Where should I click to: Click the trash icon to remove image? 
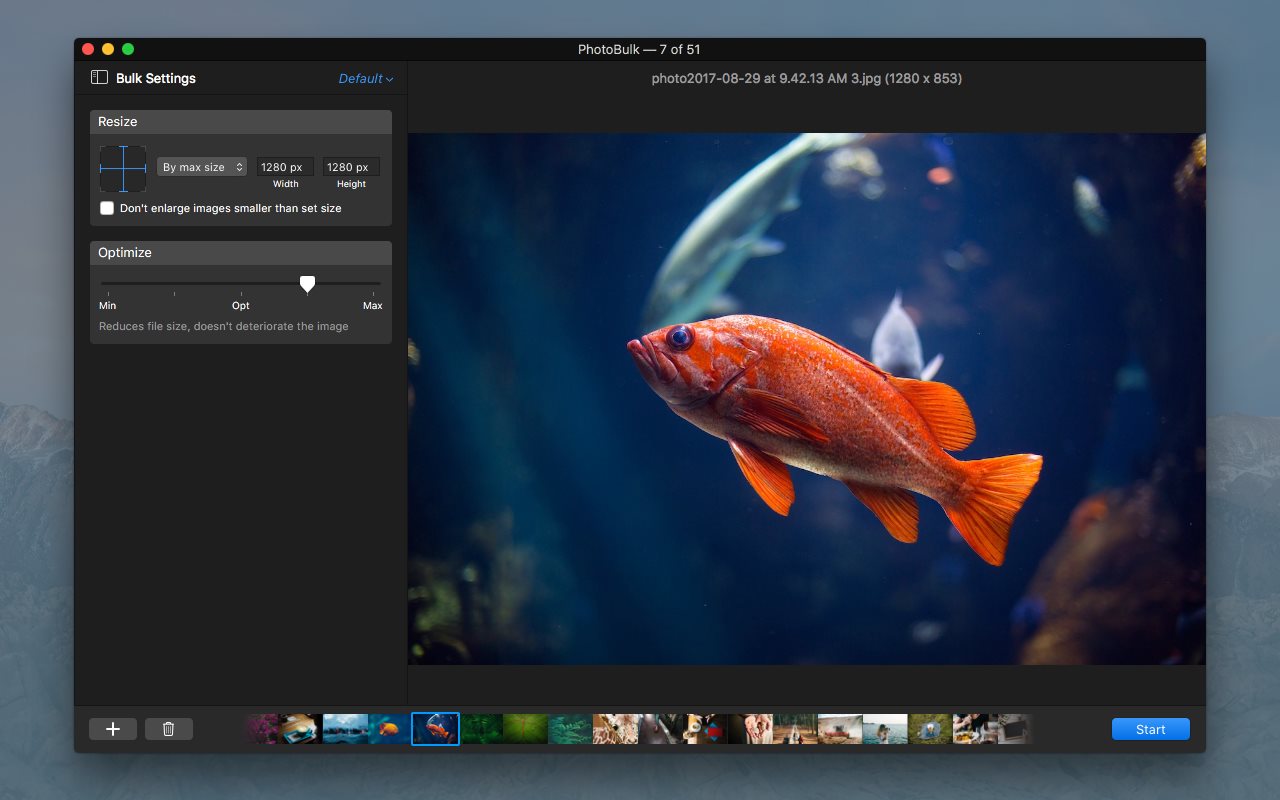click(169, 729)
